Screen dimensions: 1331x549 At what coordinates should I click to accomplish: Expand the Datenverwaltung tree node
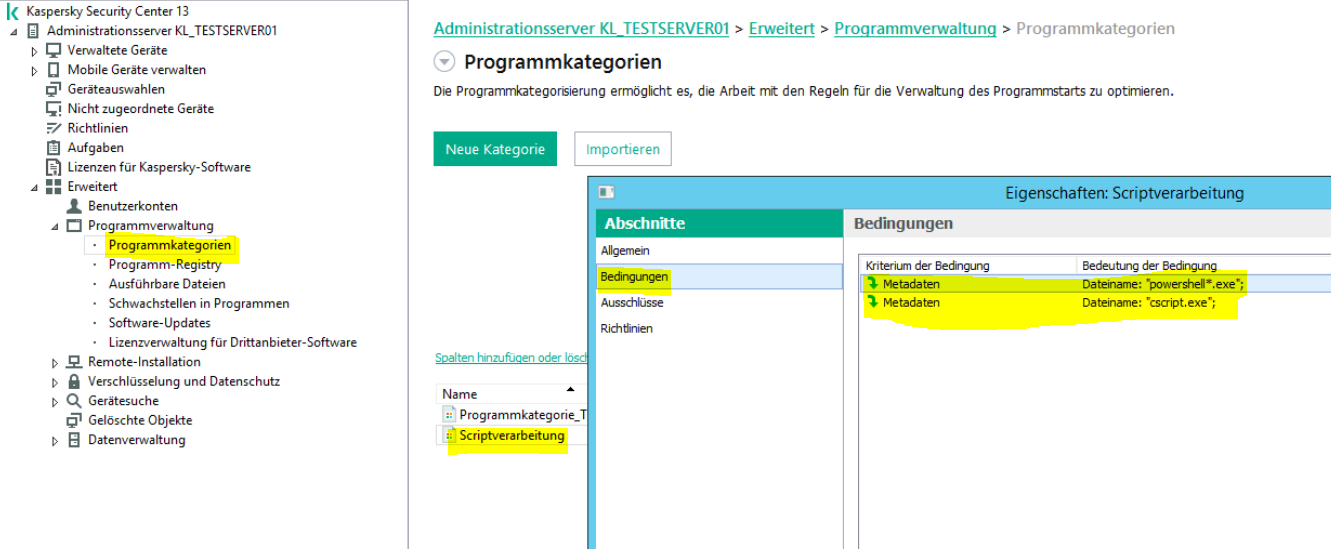[54, 440]
